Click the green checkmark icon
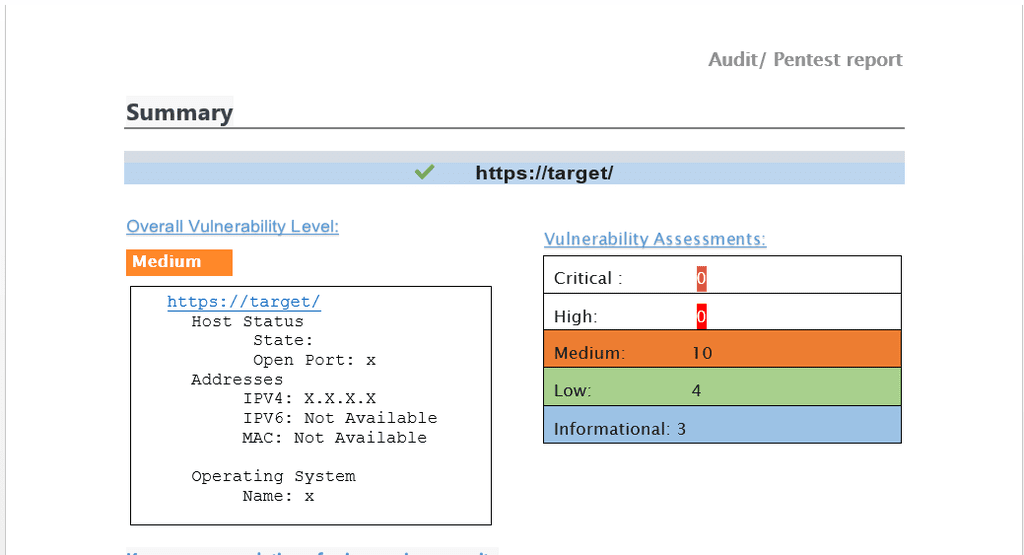Image resolution: width=1024 pixels, height=555 pixels. tap(424, 172)
